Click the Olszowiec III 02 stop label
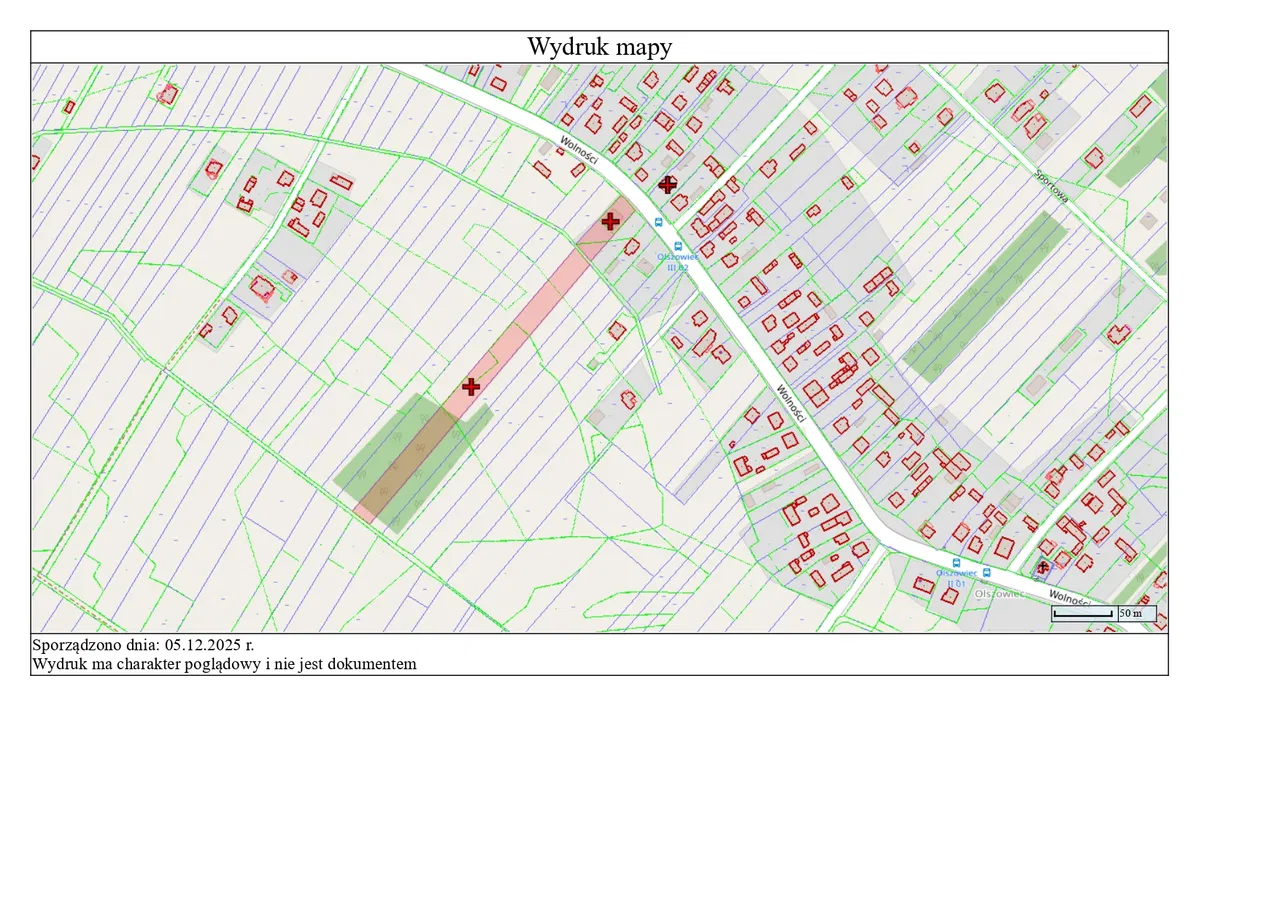This screenshot has width=1280, height=905. click(x=677, y=262)
